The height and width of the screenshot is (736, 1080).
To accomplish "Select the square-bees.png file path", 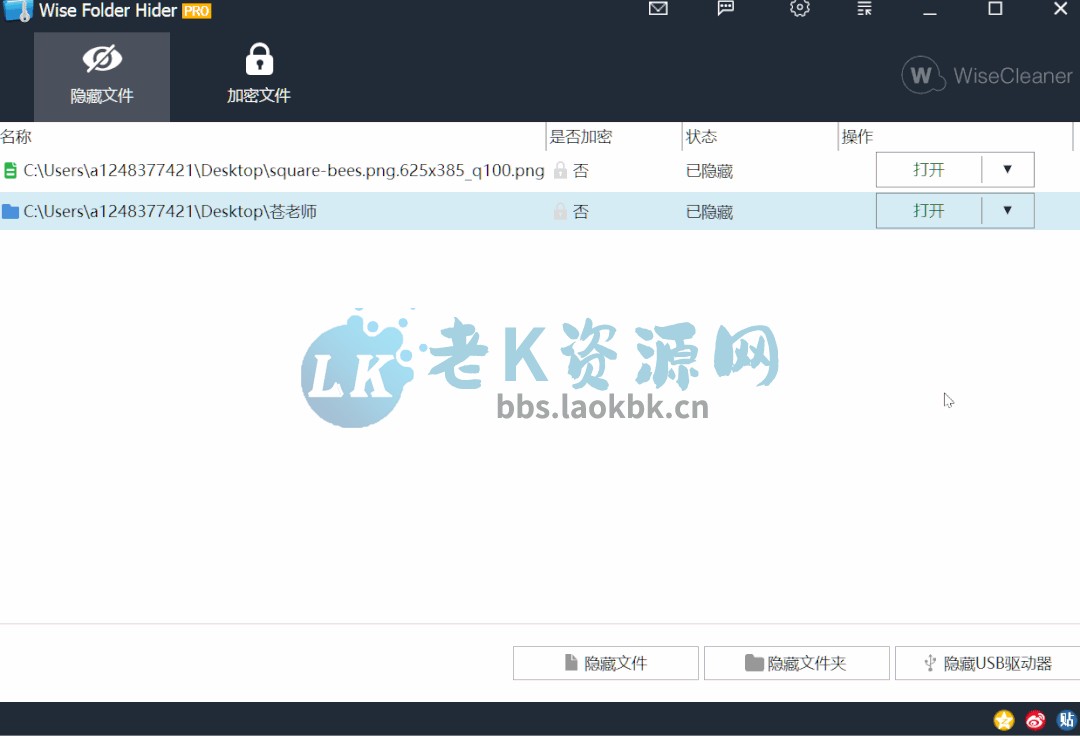I will (x=284, y=170).
